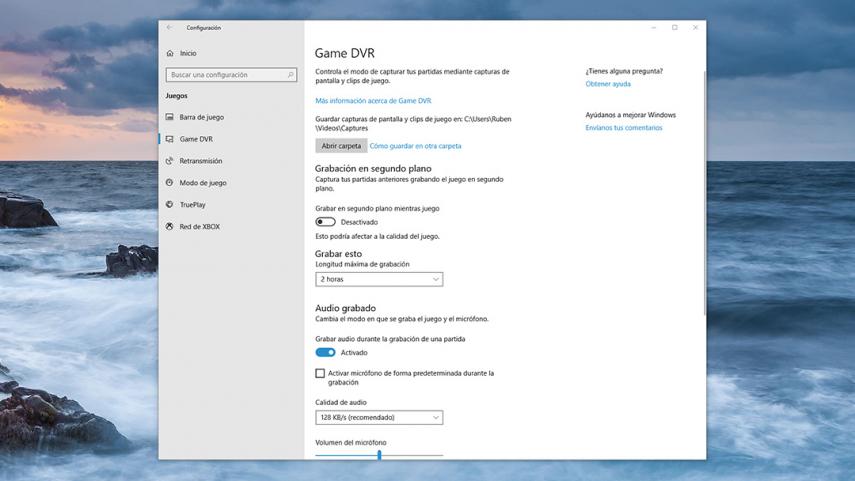Open Calidad de audio dropdown

tap(379, 418)
